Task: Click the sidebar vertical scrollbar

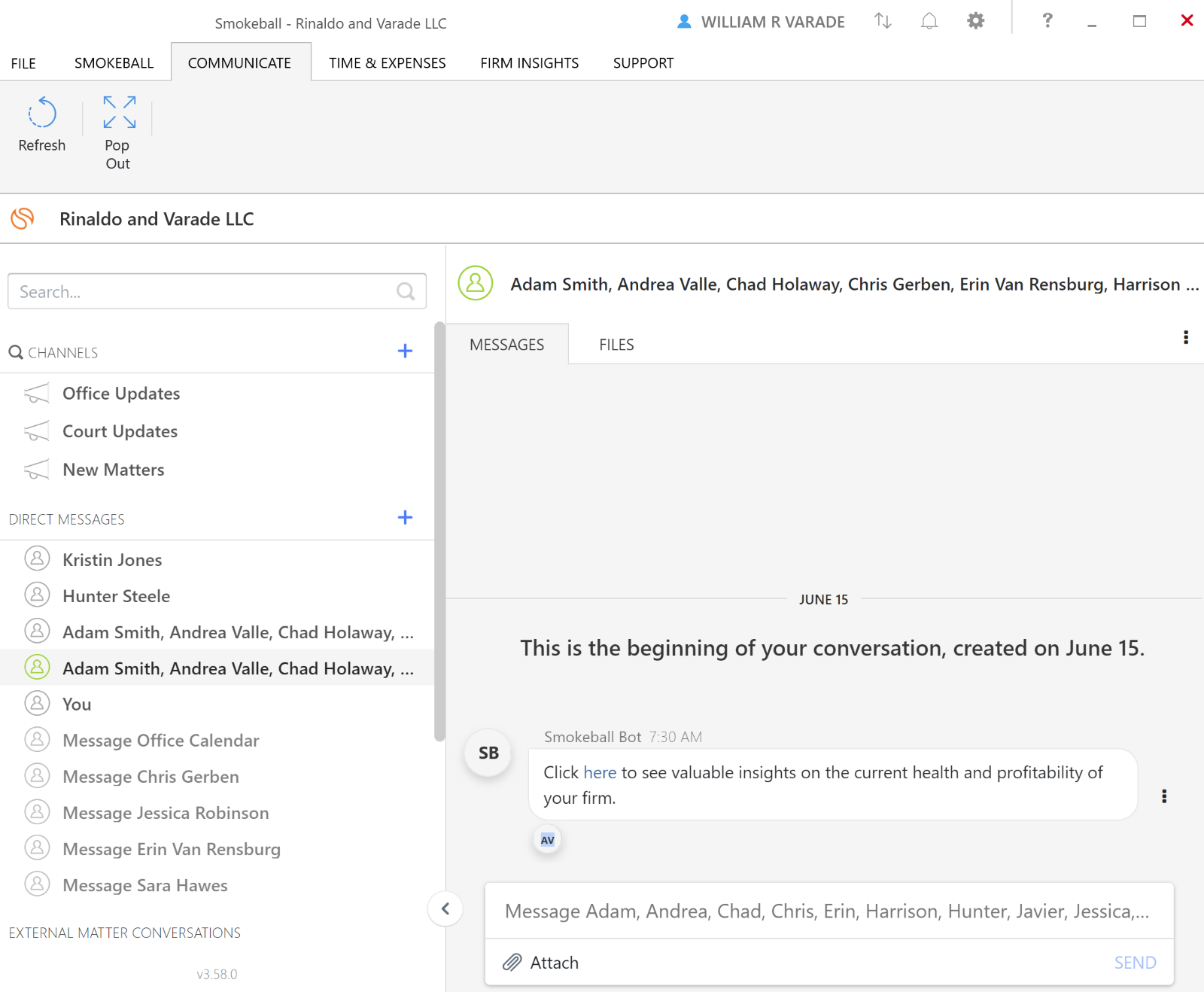Action: coord(439,531)
